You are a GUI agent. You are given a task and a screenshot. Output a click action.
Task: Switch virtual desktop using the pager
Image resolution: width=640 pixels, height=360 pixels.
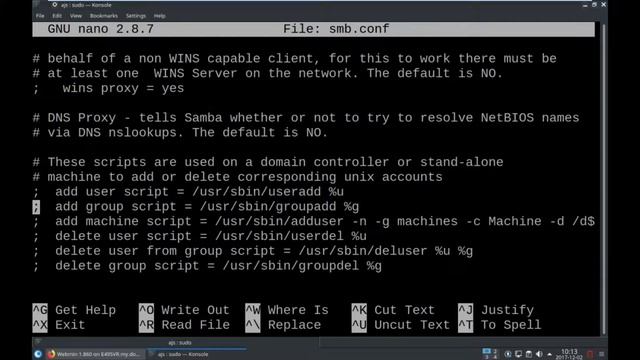[490, 354]
